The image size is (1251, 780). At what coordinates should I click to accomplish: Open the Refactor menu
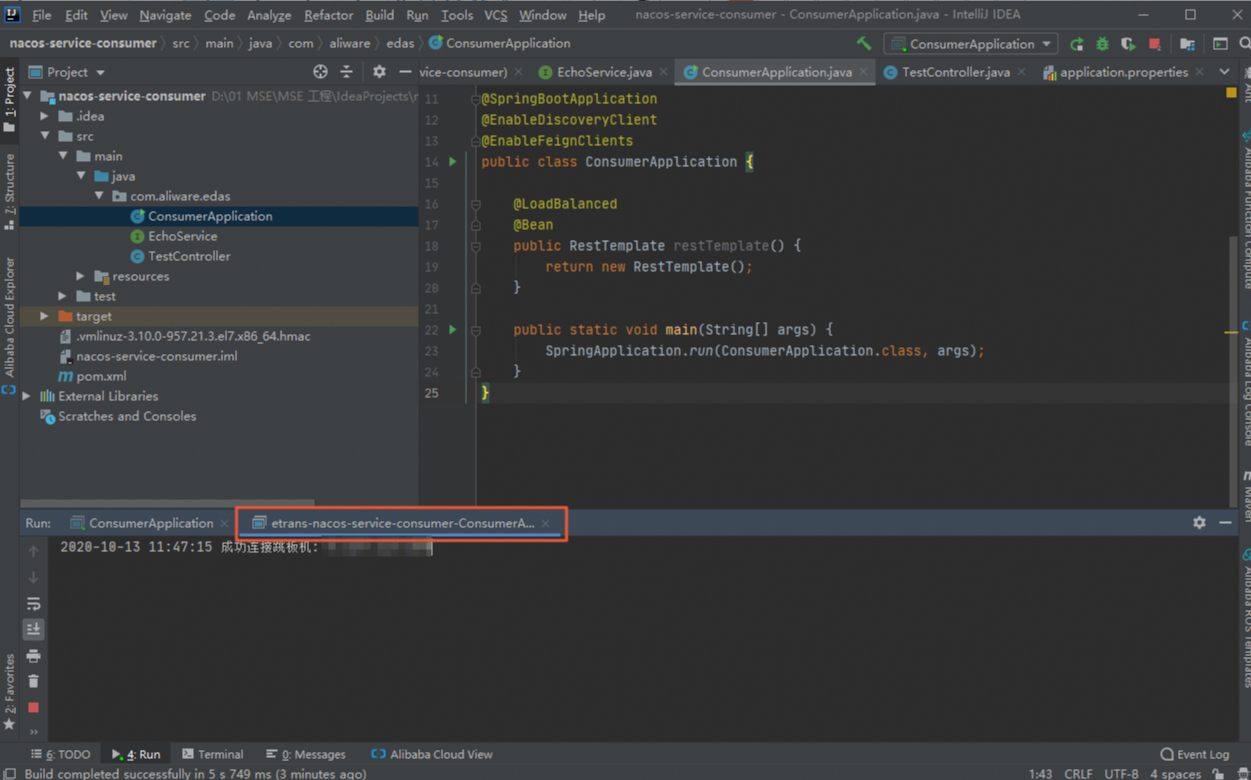[x=328, y=15]
